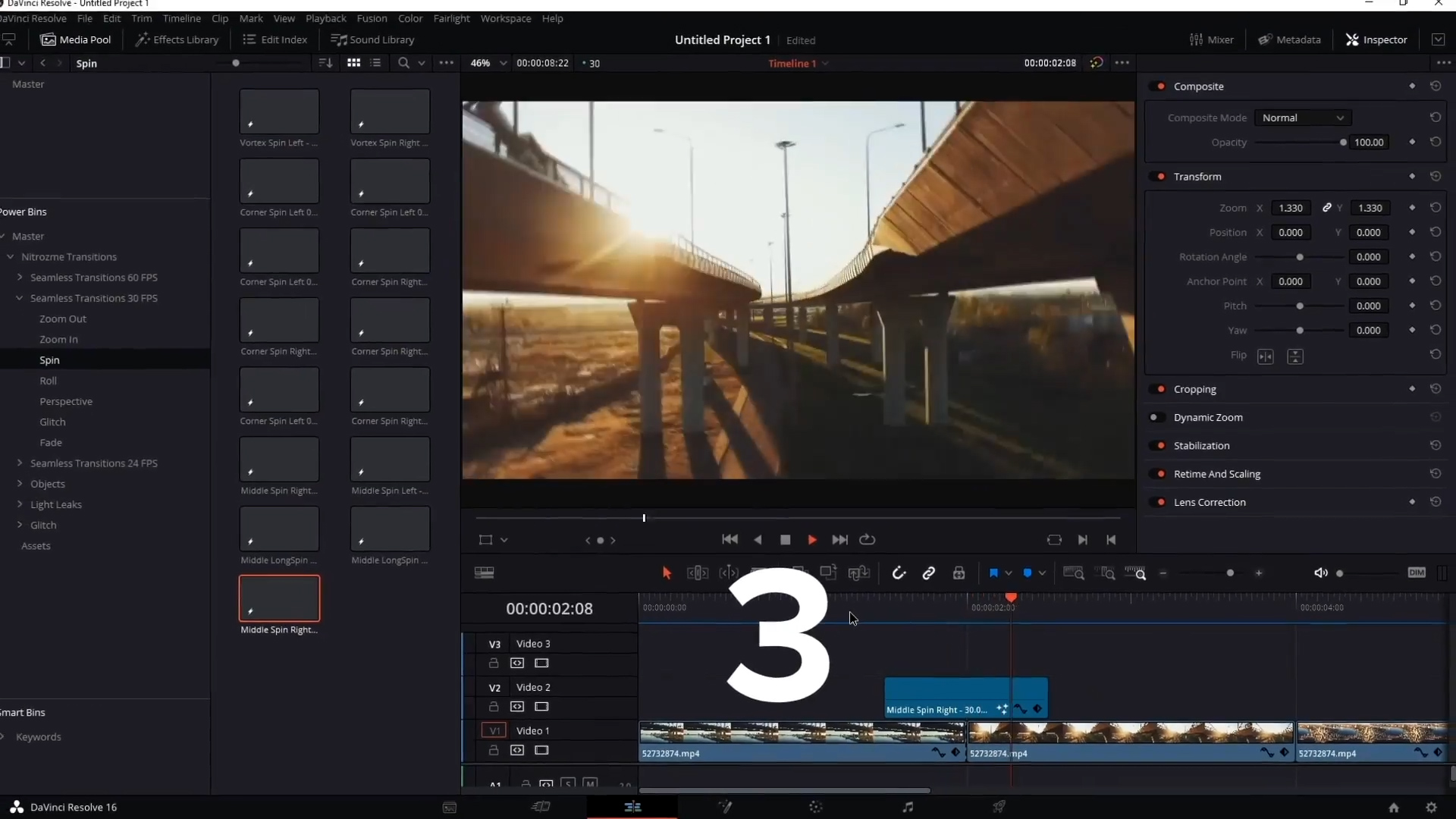Click the Composite Mode dropdown
The image size is (1456, 819).
(1303, 117)
